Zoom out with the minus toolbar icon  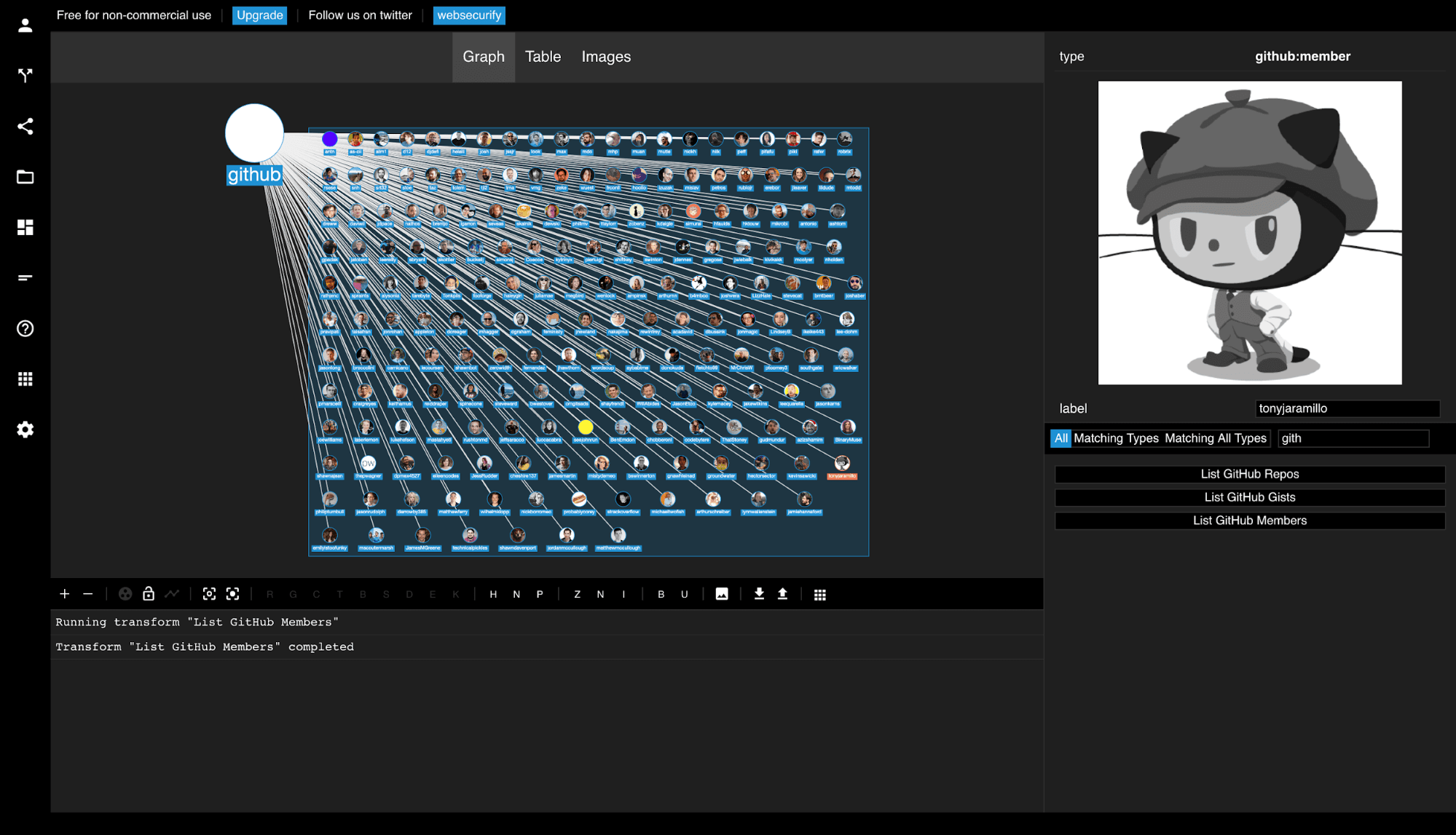point(88,594)
